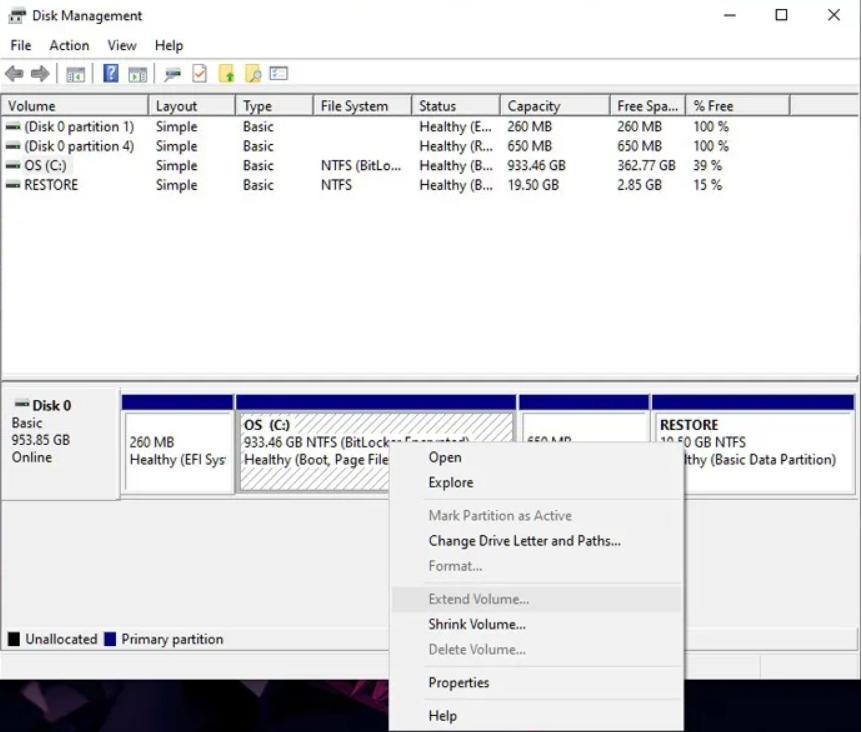Click the Show/Hide Action Pane icon
Image resolution: width=862 pixels, height=732 pixels.
[x=137, y=74]
